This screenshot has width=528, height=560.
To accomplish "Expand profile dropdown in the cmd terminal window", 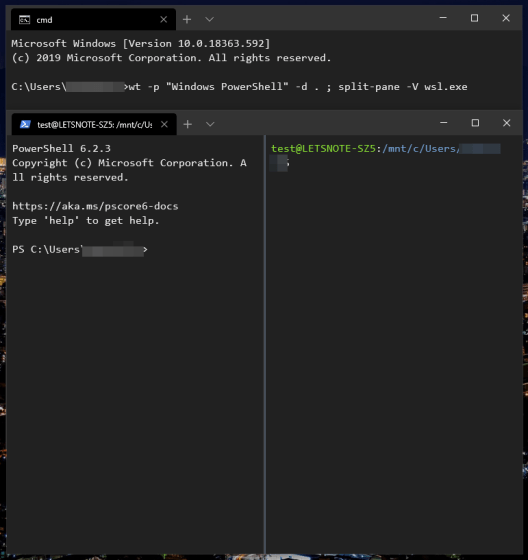I will (210, 19).
